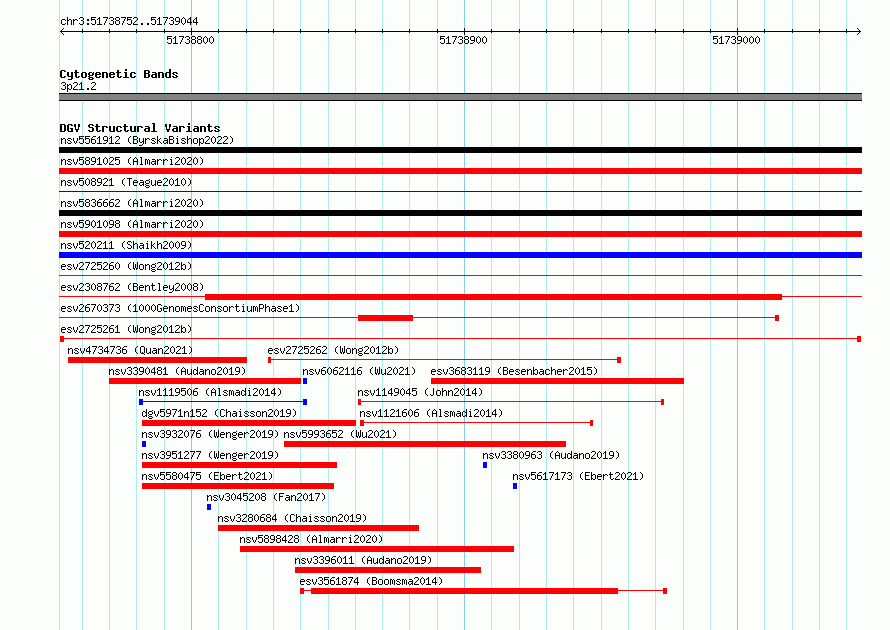890x630 pixels.
Task: Click the 51738900 ruler position label
Action: pyautogui.click(x=463, y=40)
